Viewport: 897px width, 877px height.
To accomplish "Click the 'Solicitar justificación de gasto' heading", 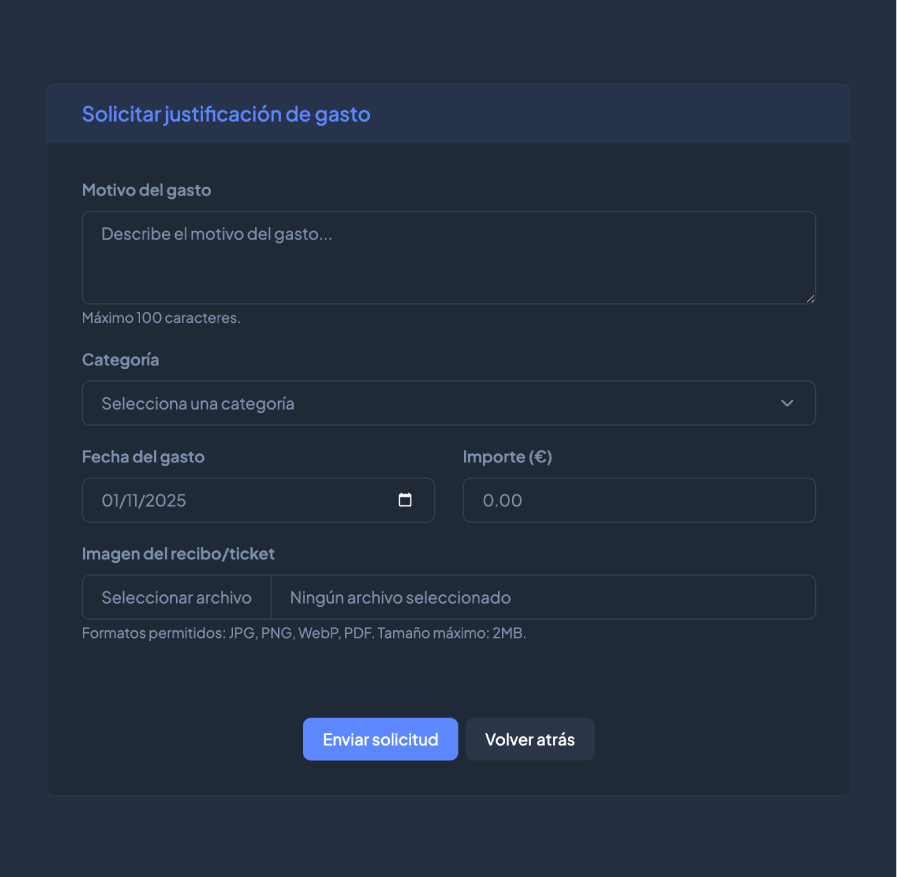I will point(226,114).
